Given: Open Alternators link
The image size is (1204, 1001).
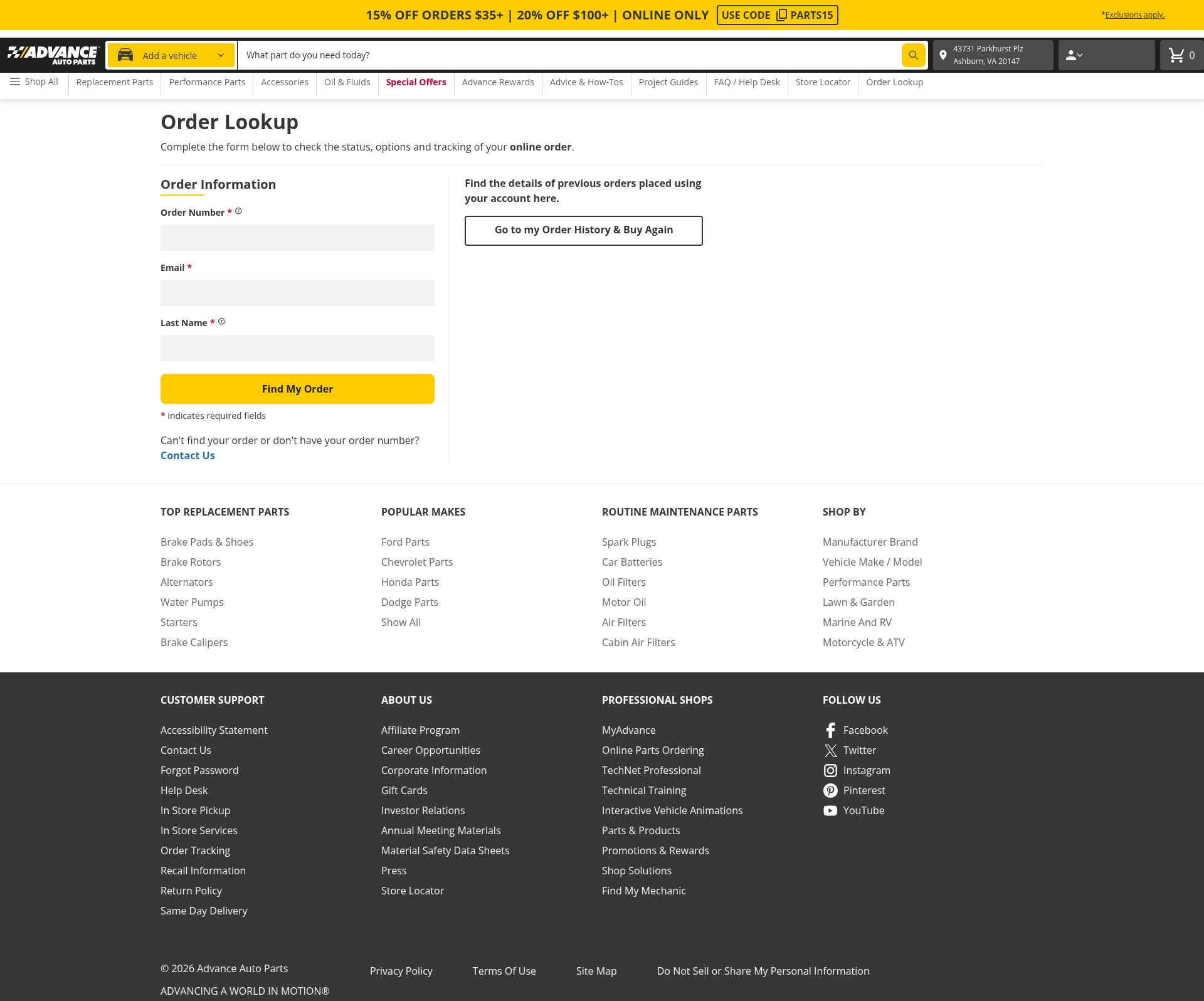Looking at the screenshot, I should coord(186,582).
